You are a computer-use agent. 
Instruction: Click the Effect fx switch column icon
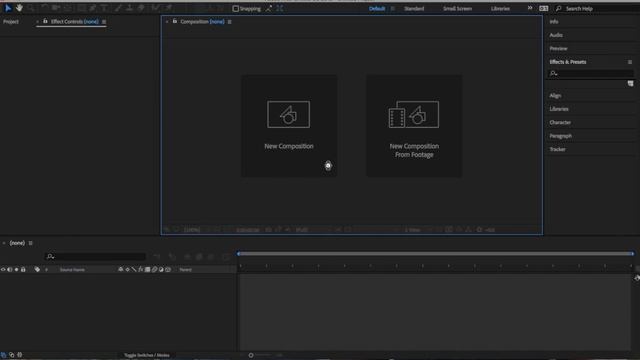(x=141, y=269)
